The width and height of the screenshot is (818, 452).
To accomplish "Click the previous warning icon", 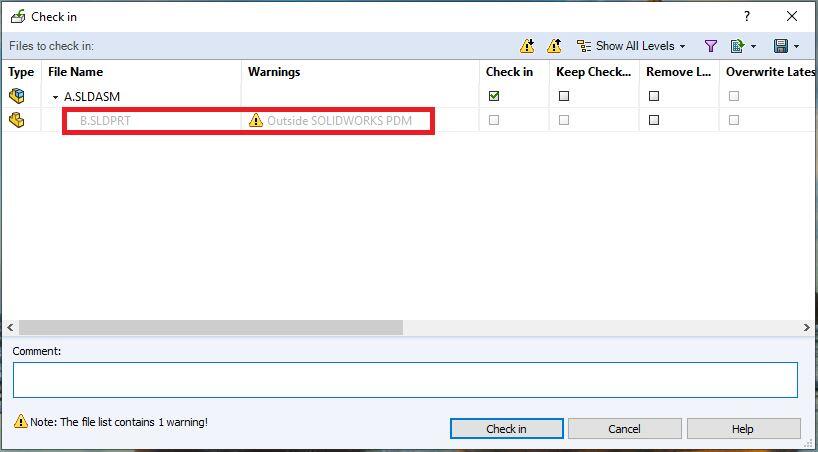I will (x=554, y=46).
